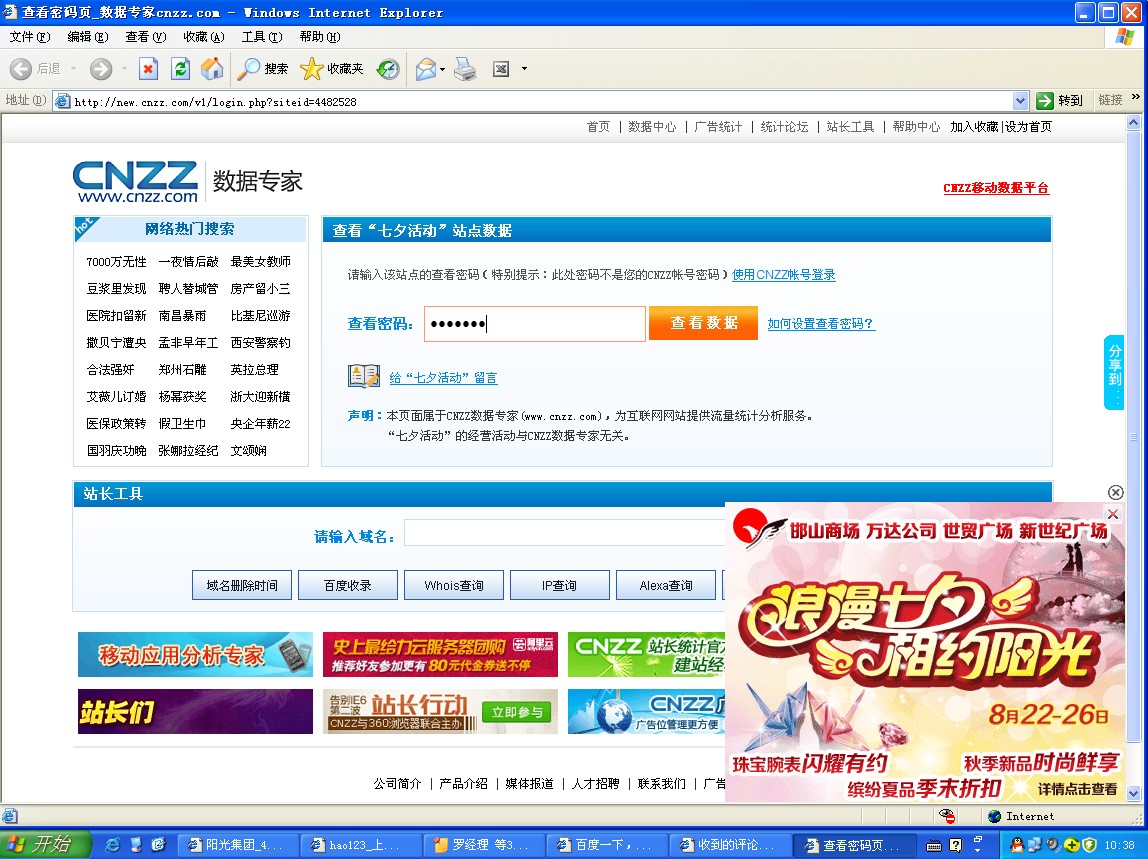1148x859 pixels.
Task: Refresh the page with the green arrows icon
Action: click(180, 69)
